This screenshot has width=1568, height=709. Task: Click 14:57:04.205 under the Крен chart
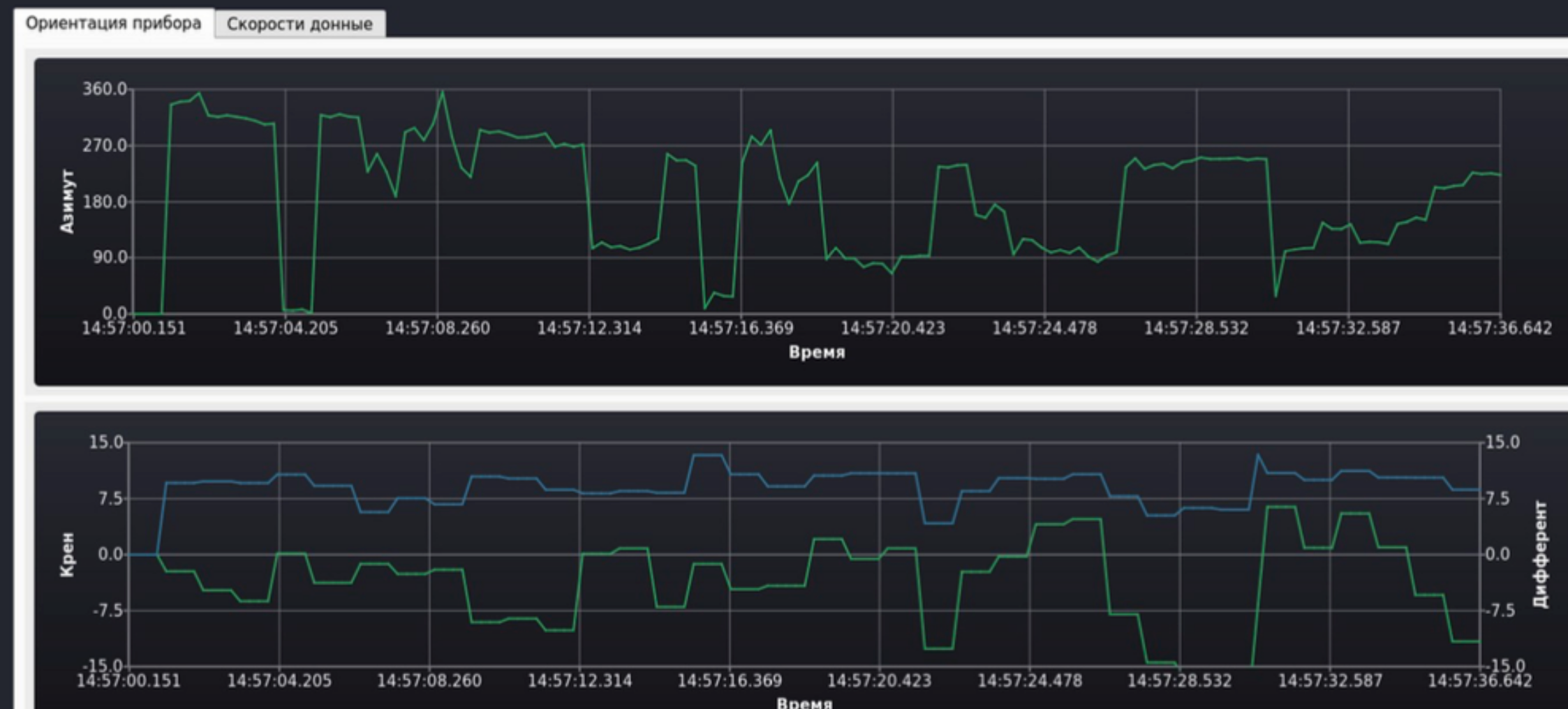(x=279, y=681)
